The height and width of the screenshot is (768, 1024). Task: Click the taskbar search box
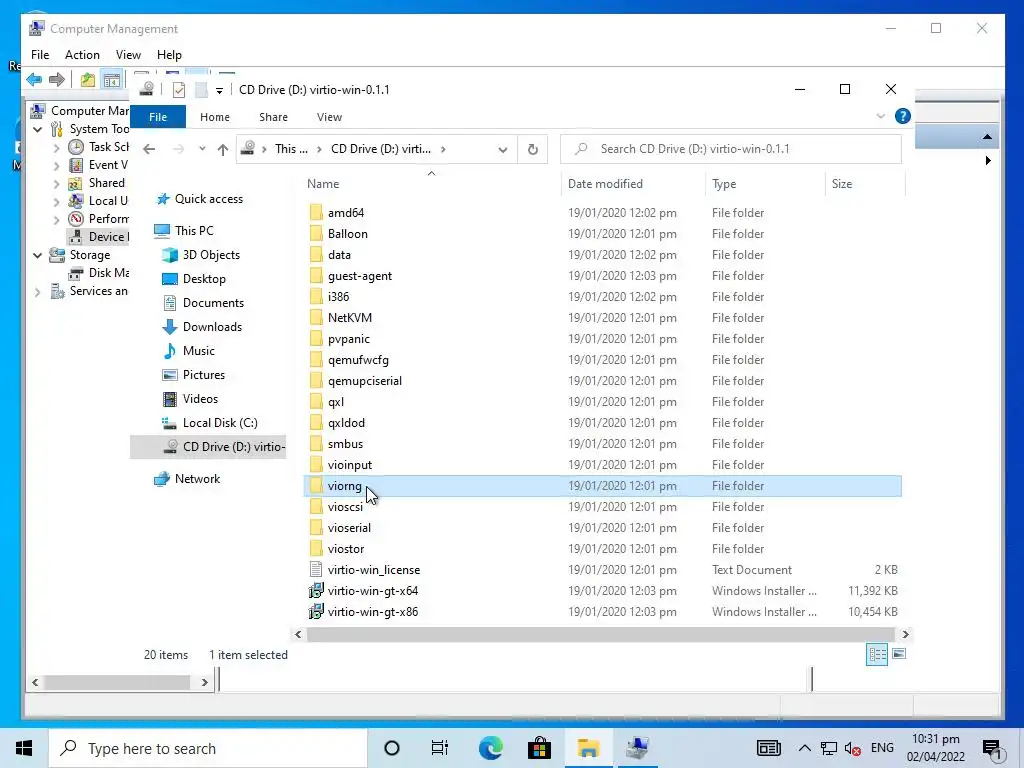tap(208, 748)
